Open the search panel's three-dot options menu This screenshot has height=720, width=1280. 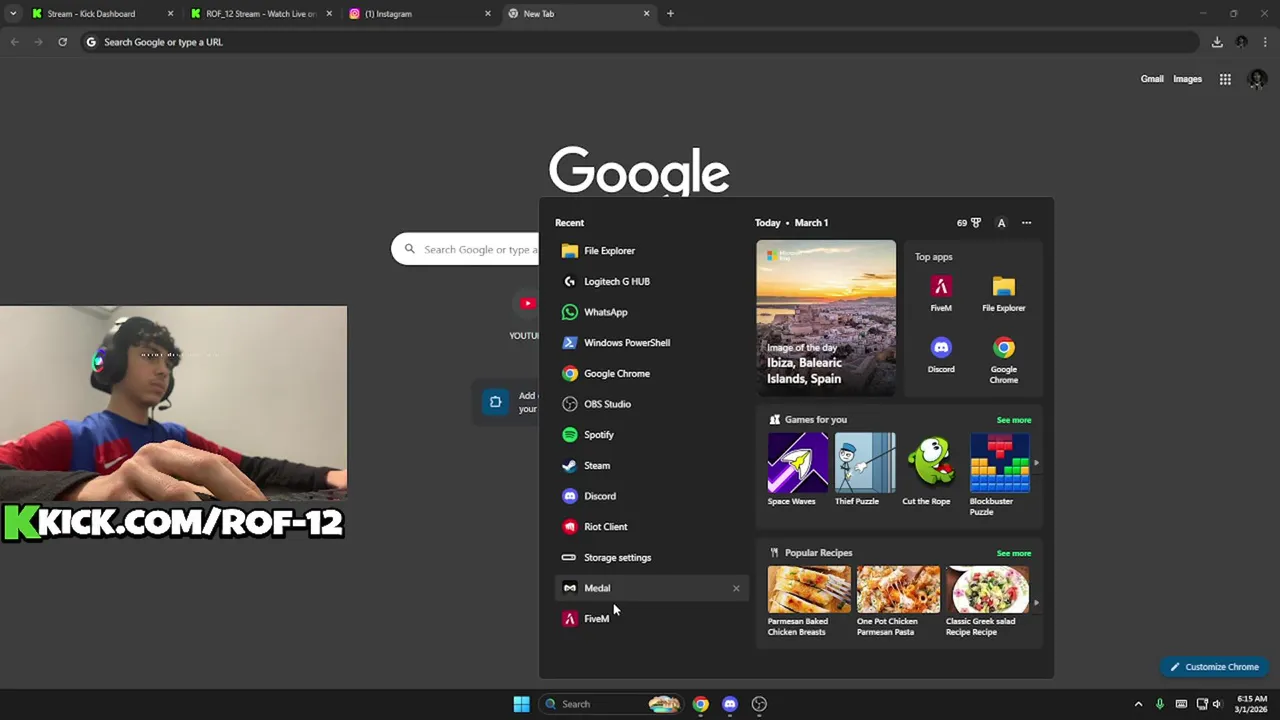click(1026, 223)
